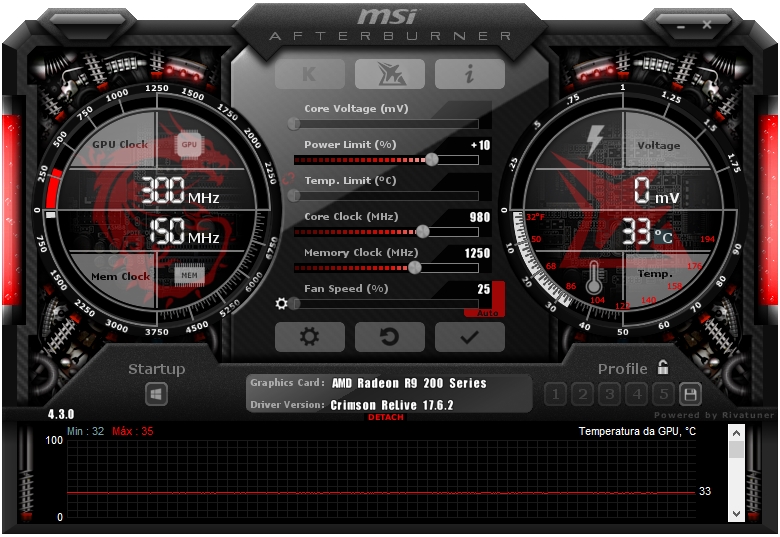Click the 150 MHz memory clock readout

click(184, 231)
